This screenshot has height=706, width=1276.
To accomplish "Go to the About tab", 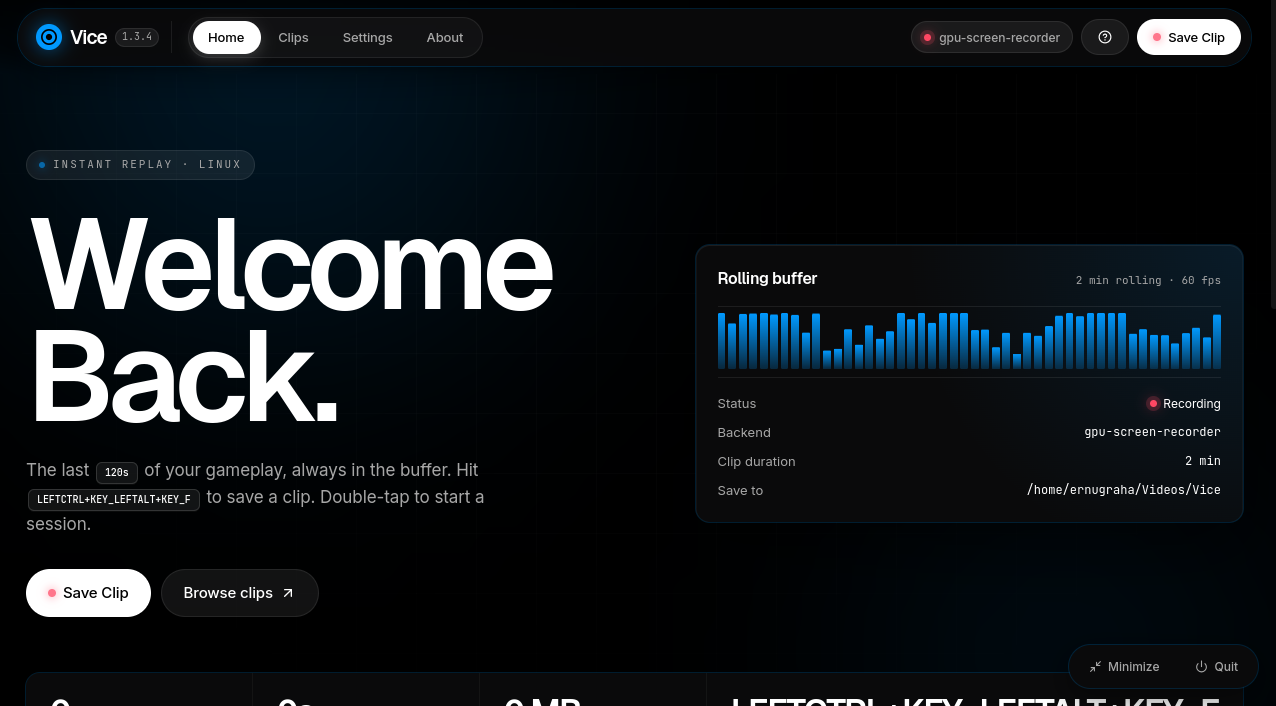I will point(445,38).
